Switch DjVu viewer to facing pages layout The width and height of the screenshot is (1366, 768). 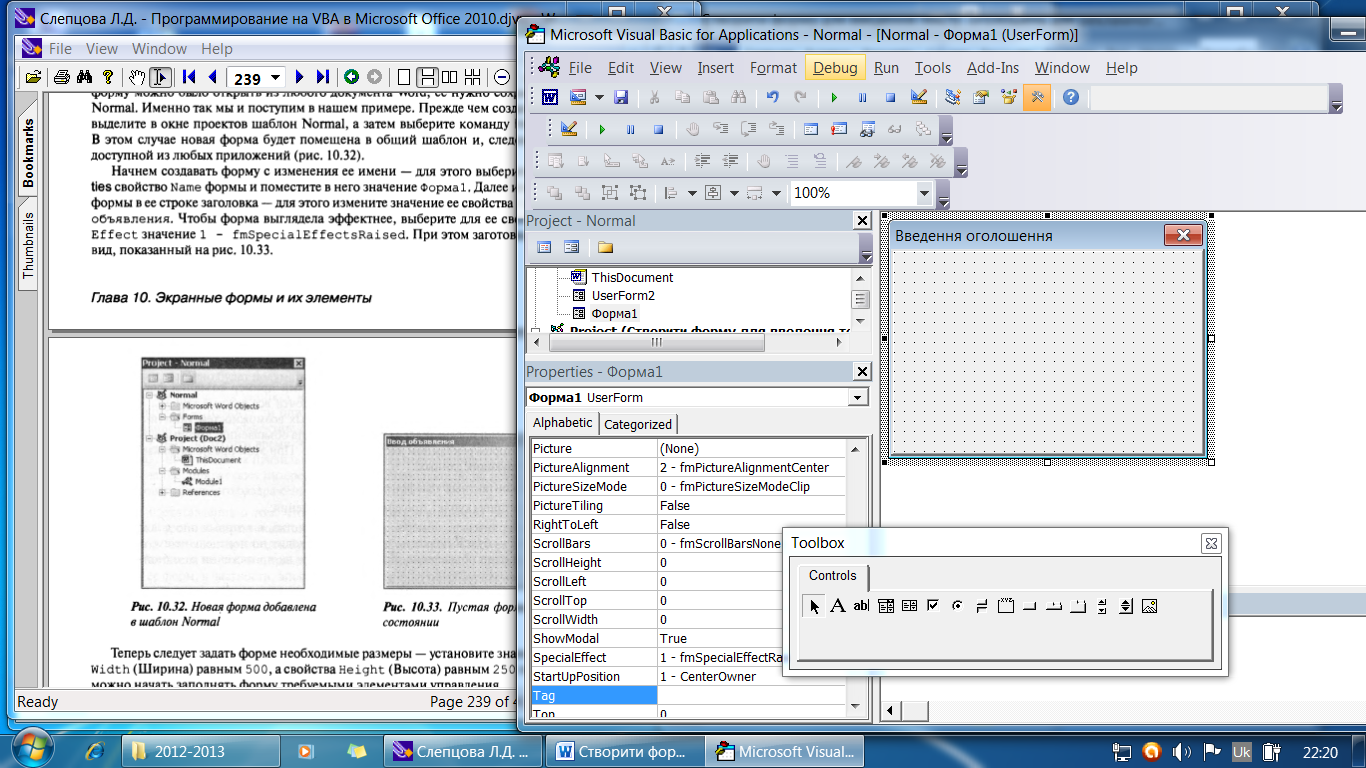pyautogui.click(x=450, y=77)
